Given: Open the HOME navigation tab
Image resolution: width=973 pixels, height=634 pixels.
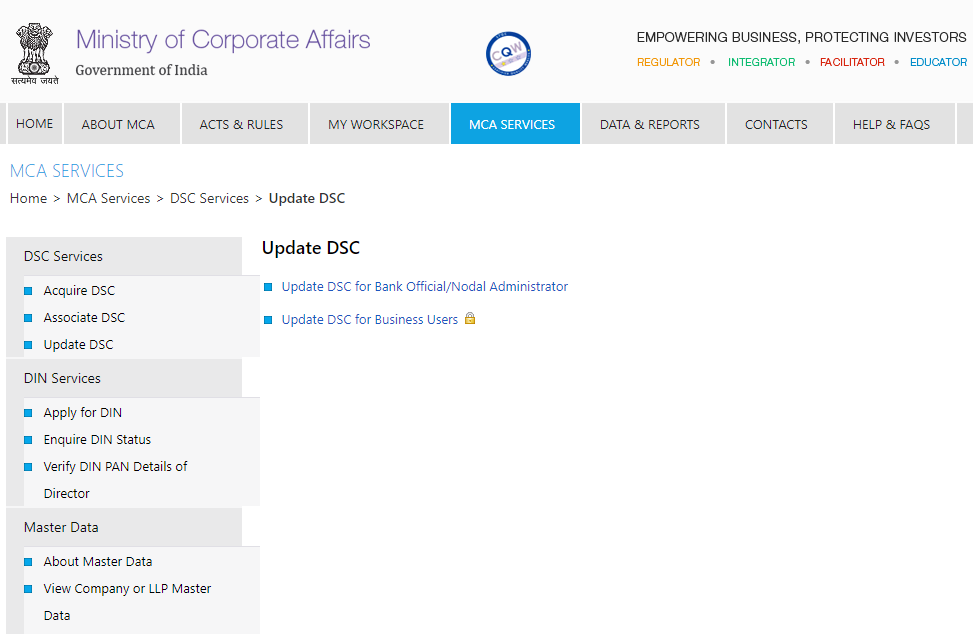Looking at the screenshot, I should coord(35,124).
